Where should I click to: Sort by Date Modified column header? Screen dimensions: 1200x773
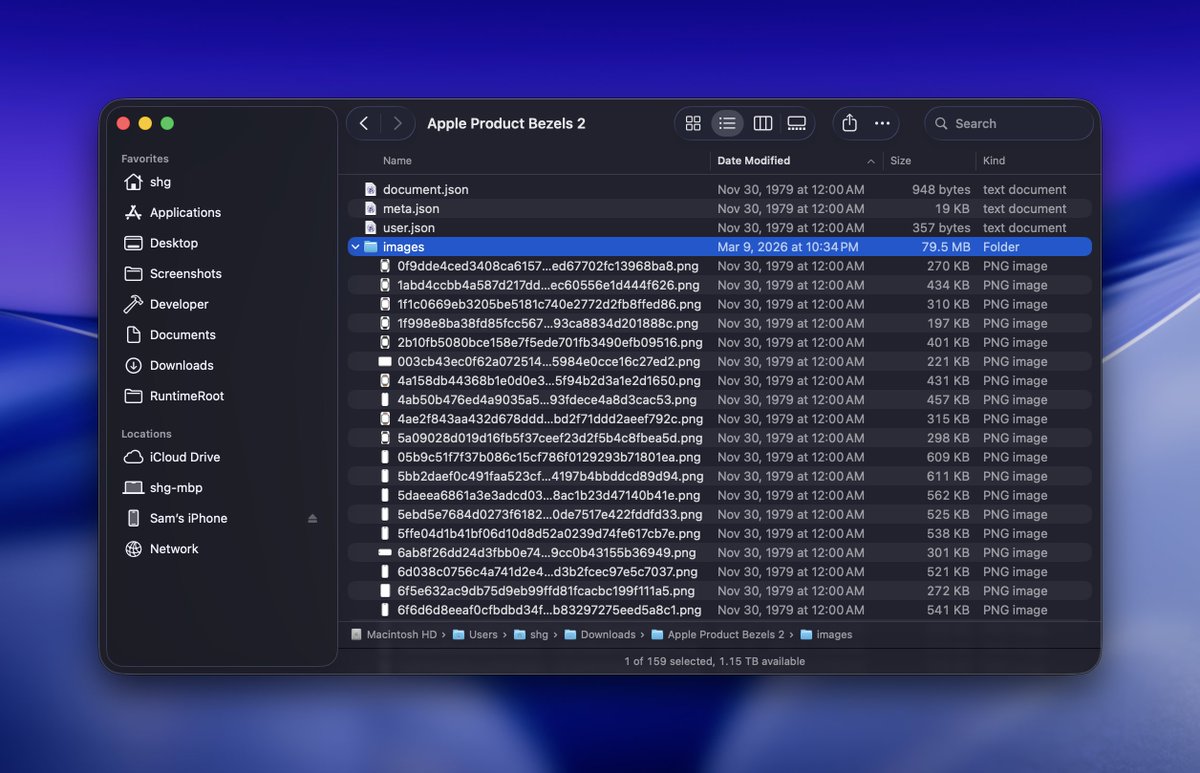753,160
